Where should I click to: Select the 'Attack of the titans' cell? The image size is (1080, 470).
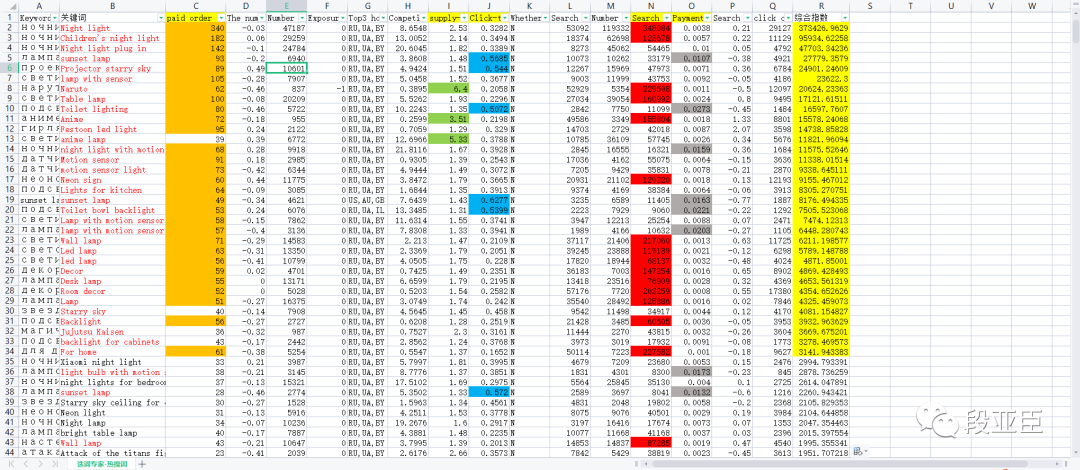112,453
